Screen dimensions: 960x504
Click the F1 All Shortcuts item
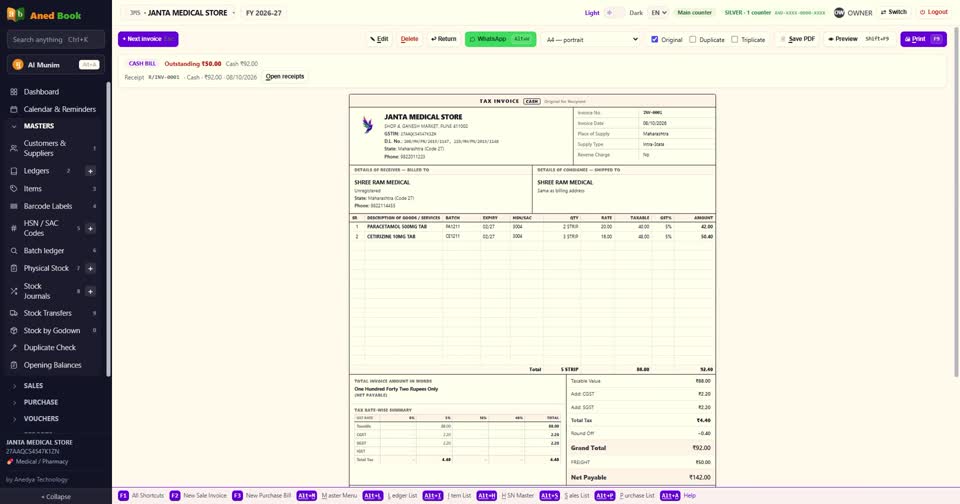(x=141, y=495)
